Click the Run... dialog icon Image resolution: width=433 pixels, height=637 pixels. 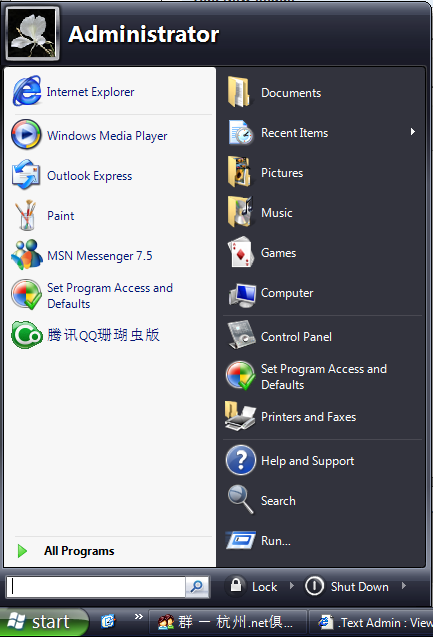[241, 540]
